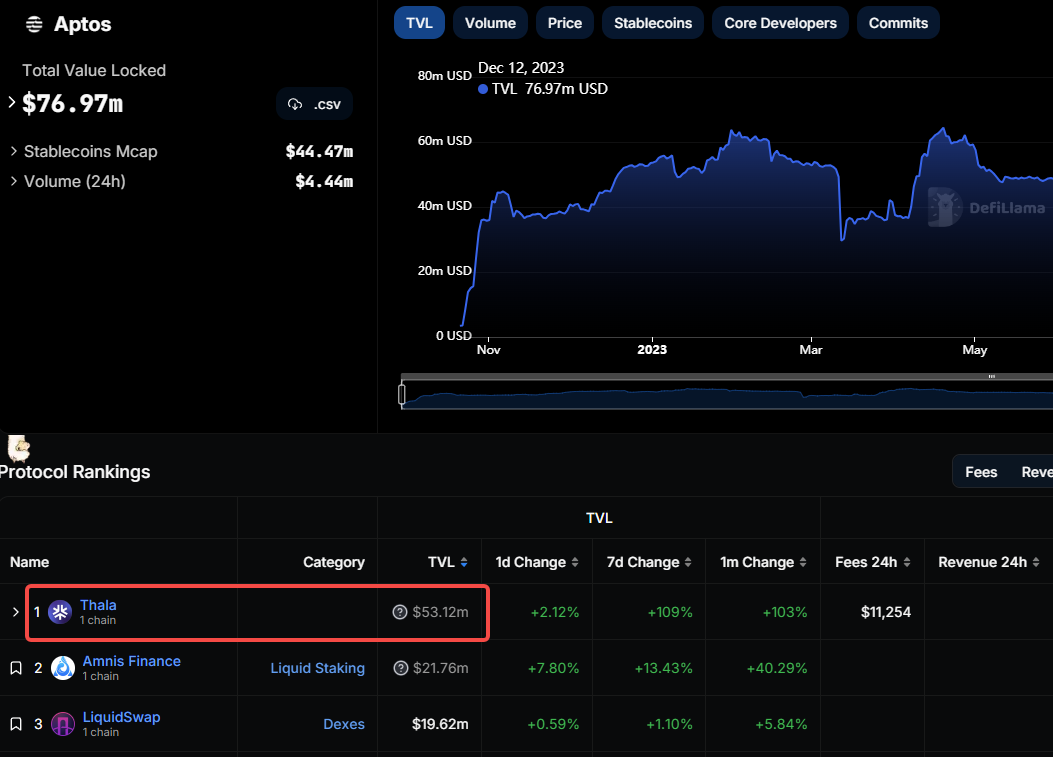The width and height of the screenshot is (1053, 757).
Task: Click the left handle of chart range slider
Action: 402,394
